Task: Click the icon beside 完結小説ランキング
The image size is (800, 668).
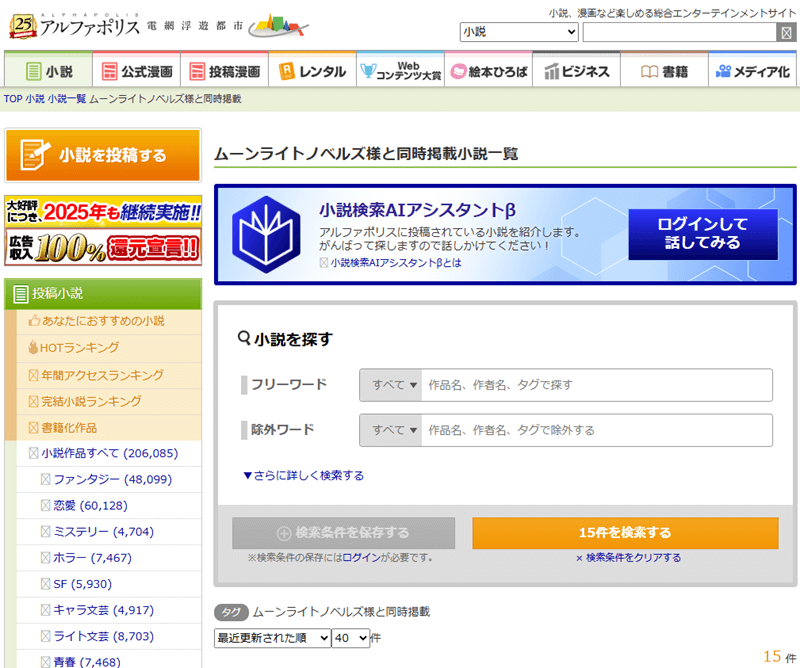Action: (x=34, y=402)
